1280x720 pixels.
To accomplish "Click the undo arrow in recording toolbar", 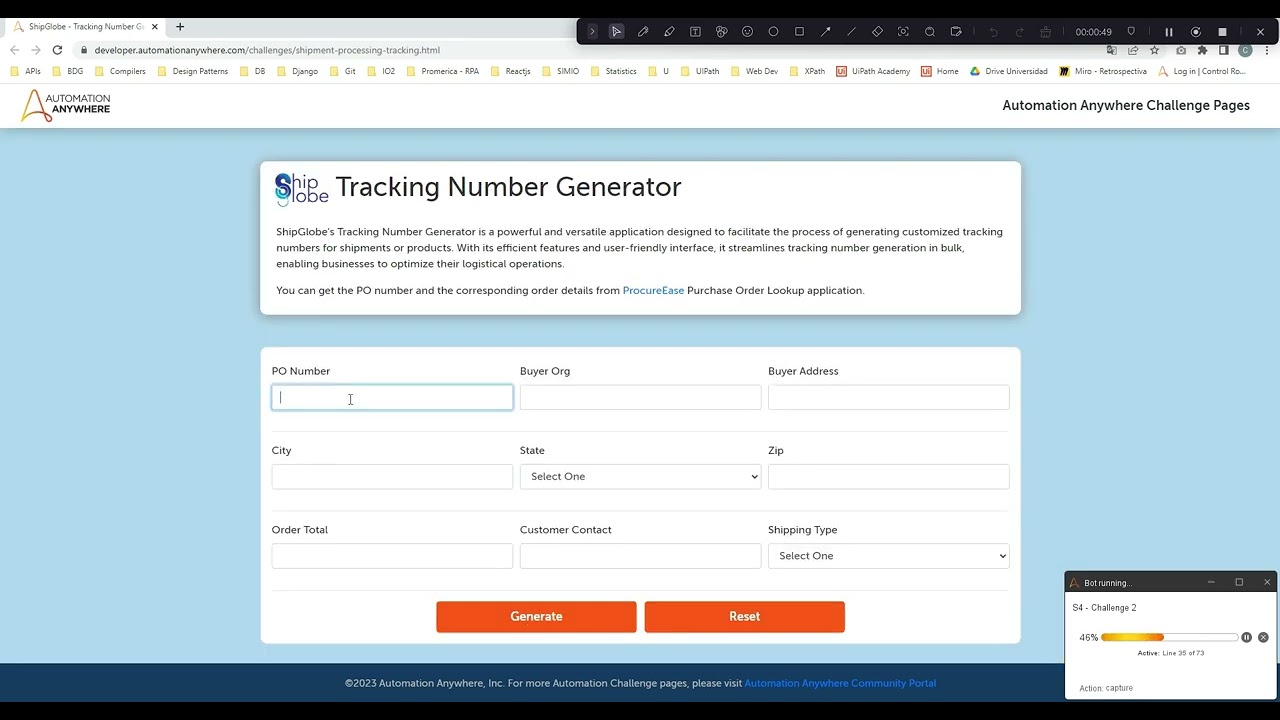I will coord(994,32).
